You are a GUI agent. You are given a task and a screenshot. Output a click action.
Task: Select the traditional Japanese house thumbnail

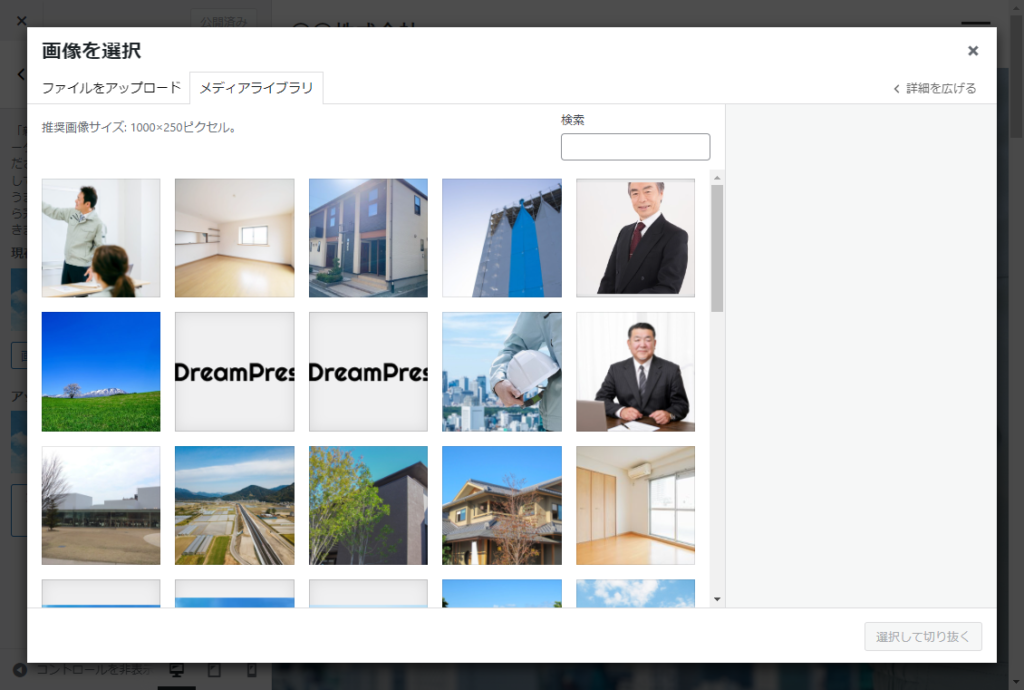point(502,505)
